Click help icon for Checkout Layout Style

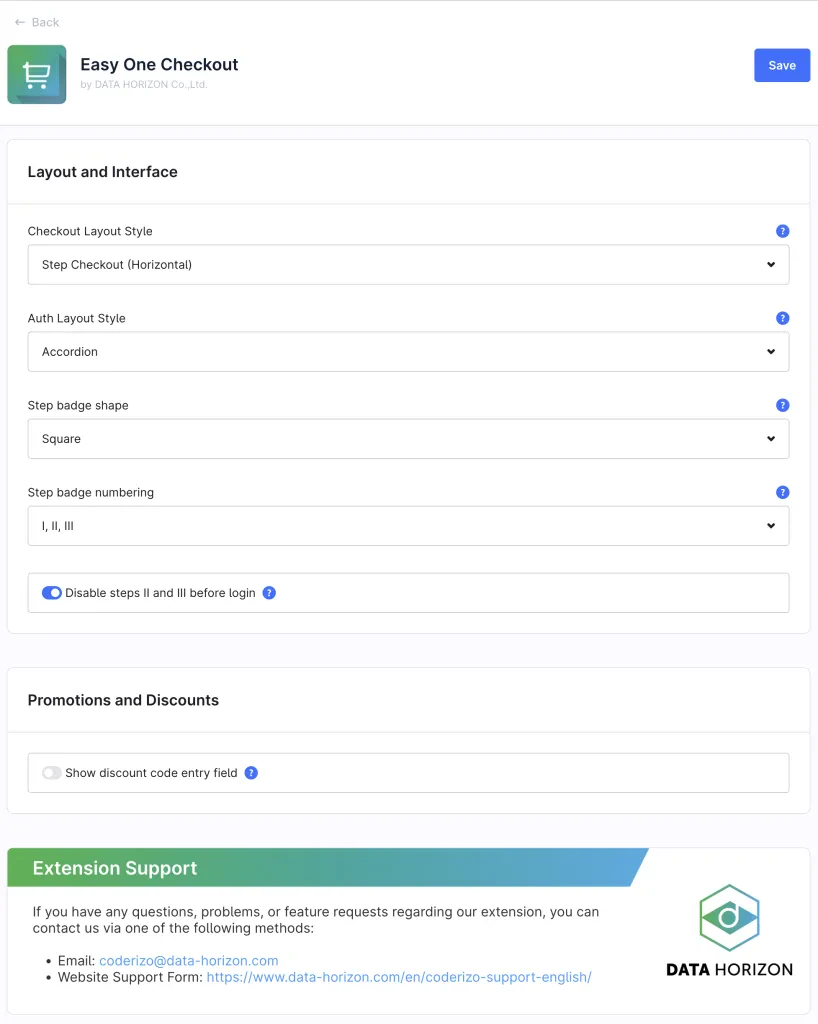pos(782,231)
